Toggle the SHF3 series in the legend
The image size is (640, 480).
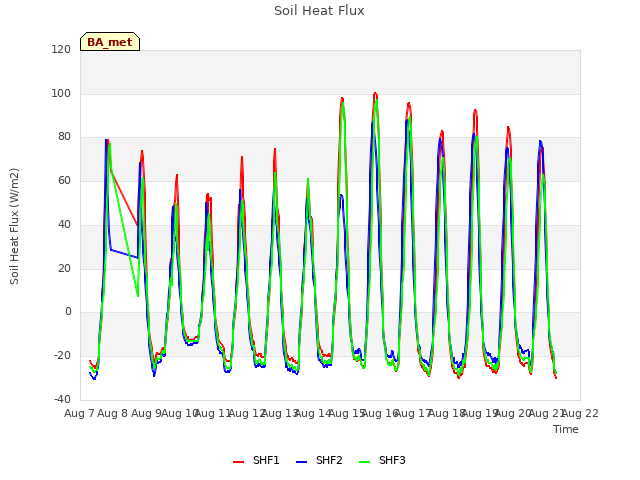tap(382, 460)
